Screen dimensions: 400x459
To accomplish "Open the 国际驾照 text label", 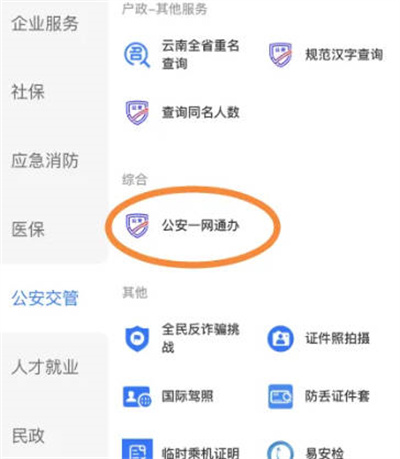I will tap(187, 396).
